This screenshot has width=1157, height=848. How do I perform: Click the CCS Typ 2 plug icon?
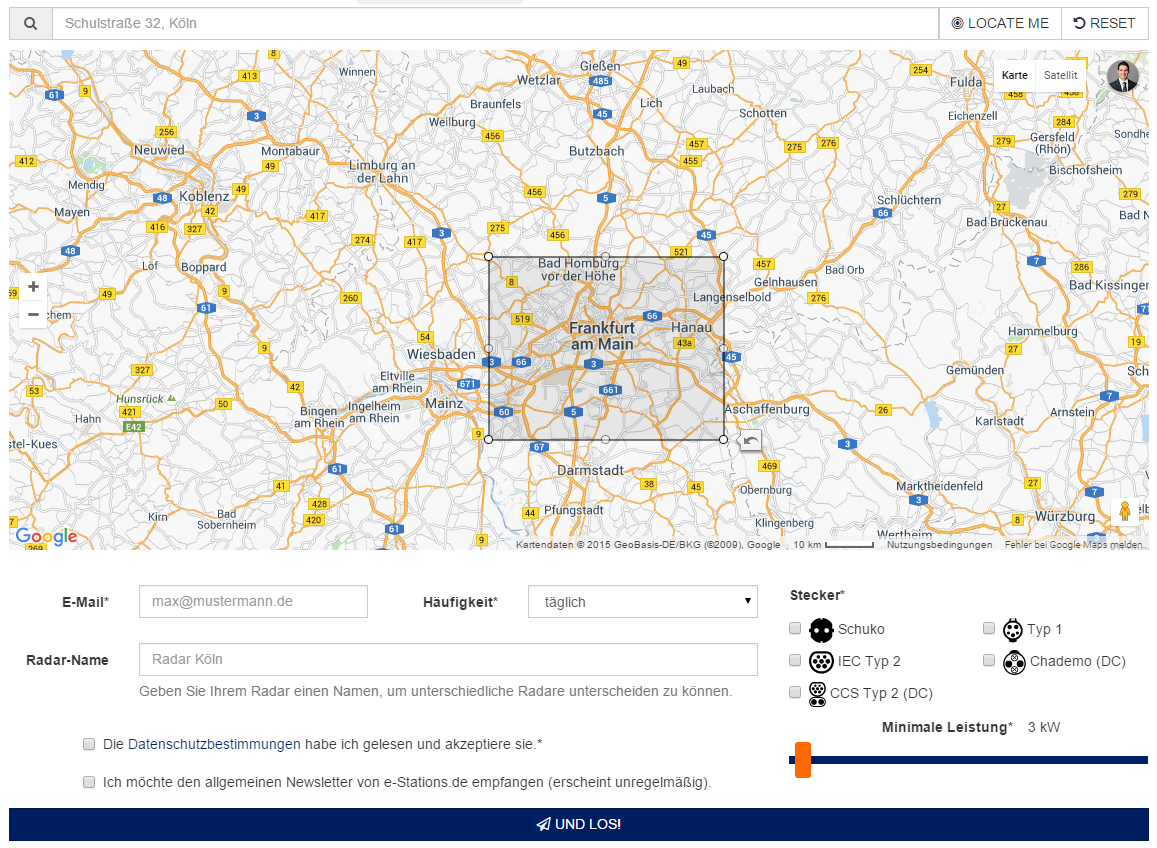818,694
